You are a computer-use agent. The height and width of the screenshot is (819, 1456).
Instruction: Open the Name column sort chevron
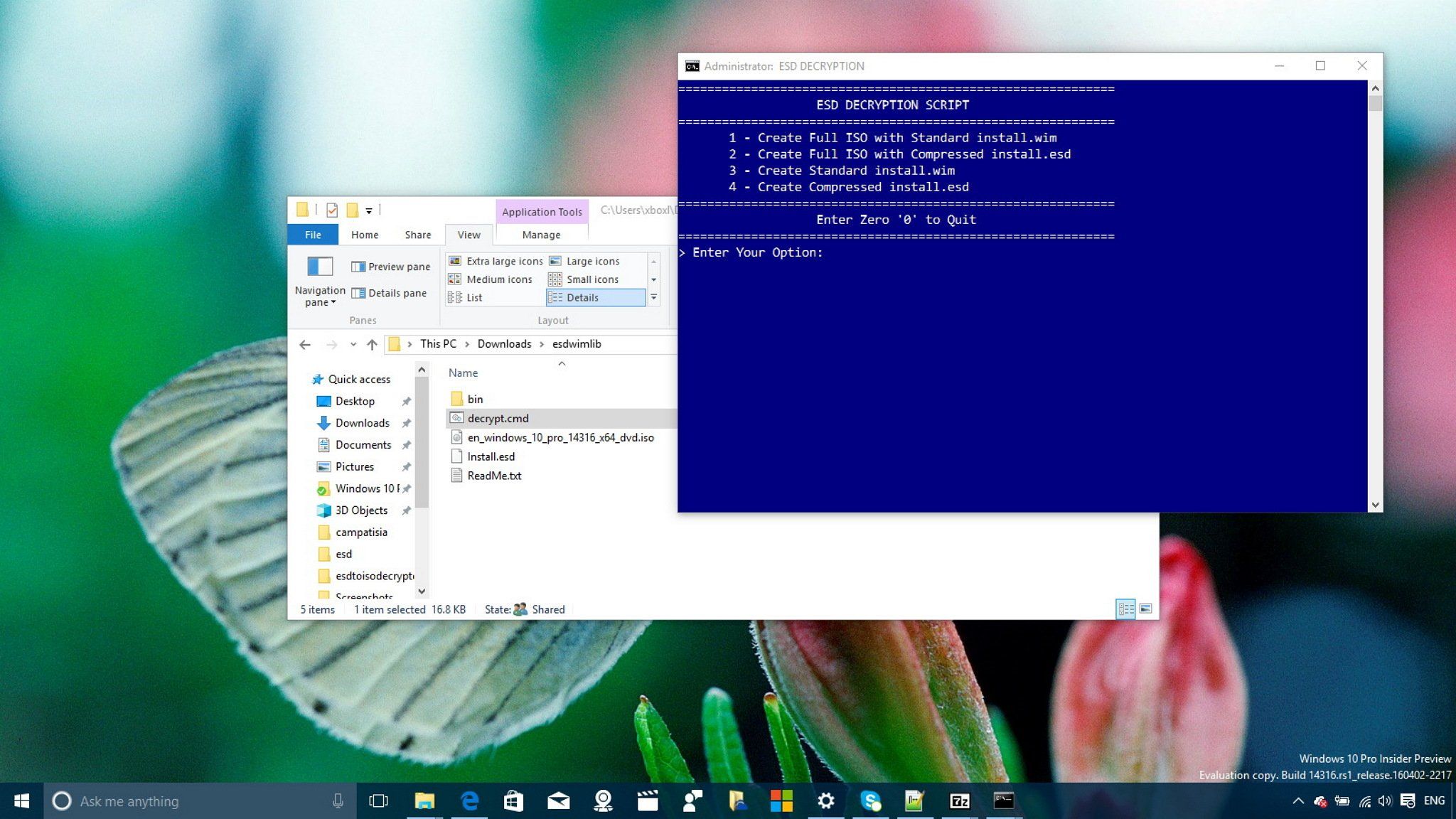tap(562, 363)
